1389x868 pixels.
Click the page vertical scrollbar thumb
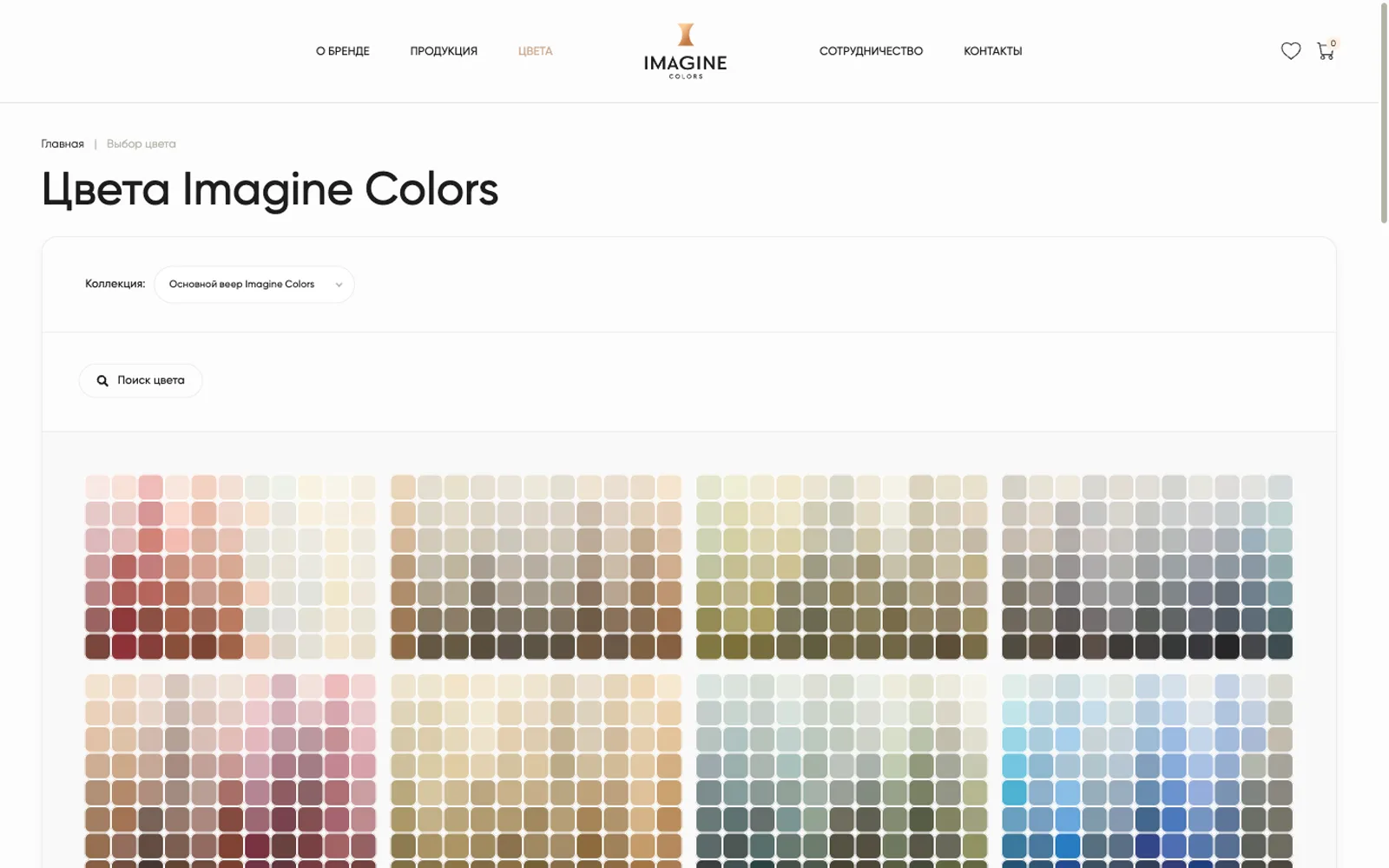[1384, 113]
